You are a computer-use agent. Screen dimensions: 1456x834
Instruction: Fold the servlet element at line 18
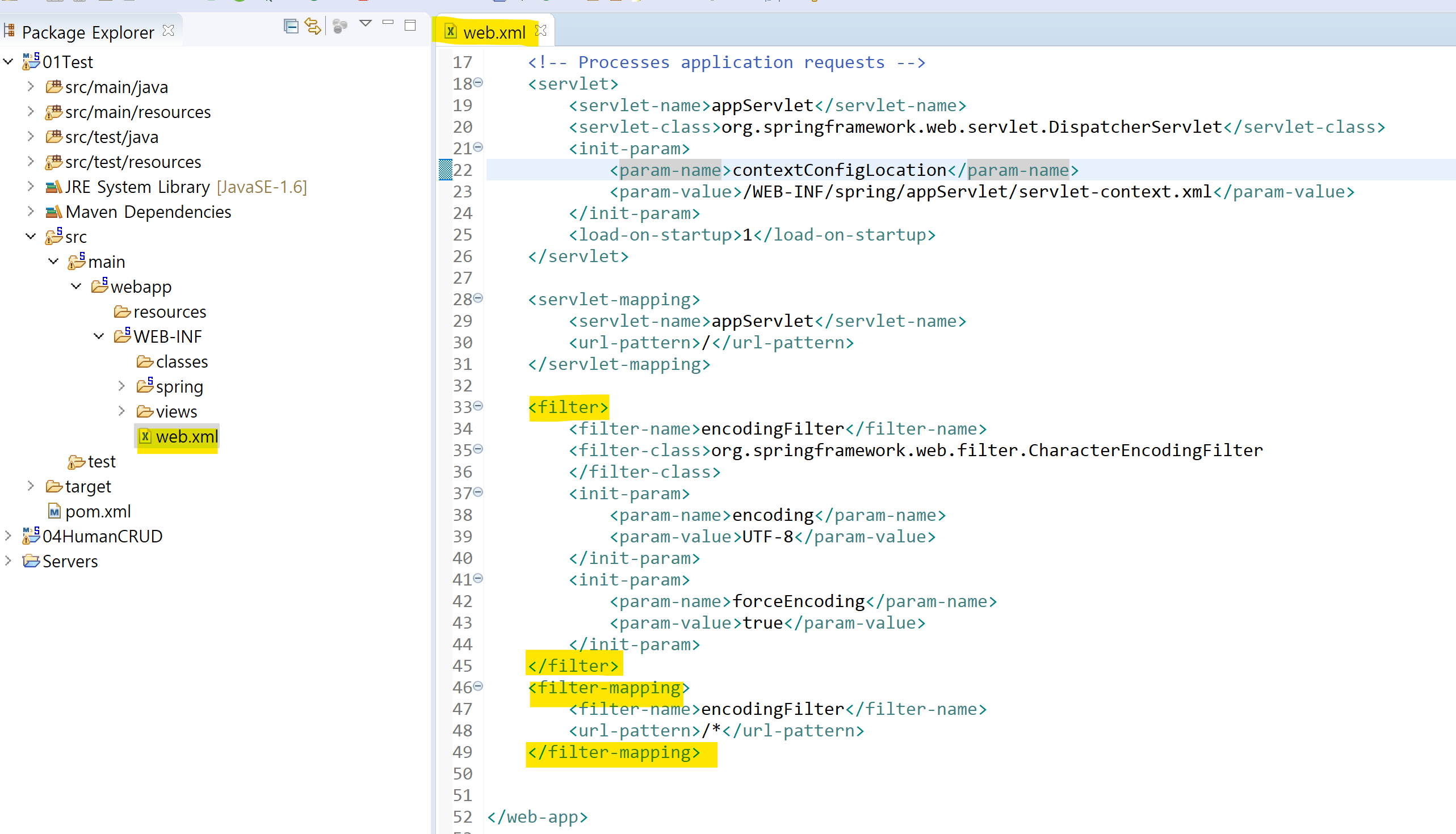coord(478,82)
